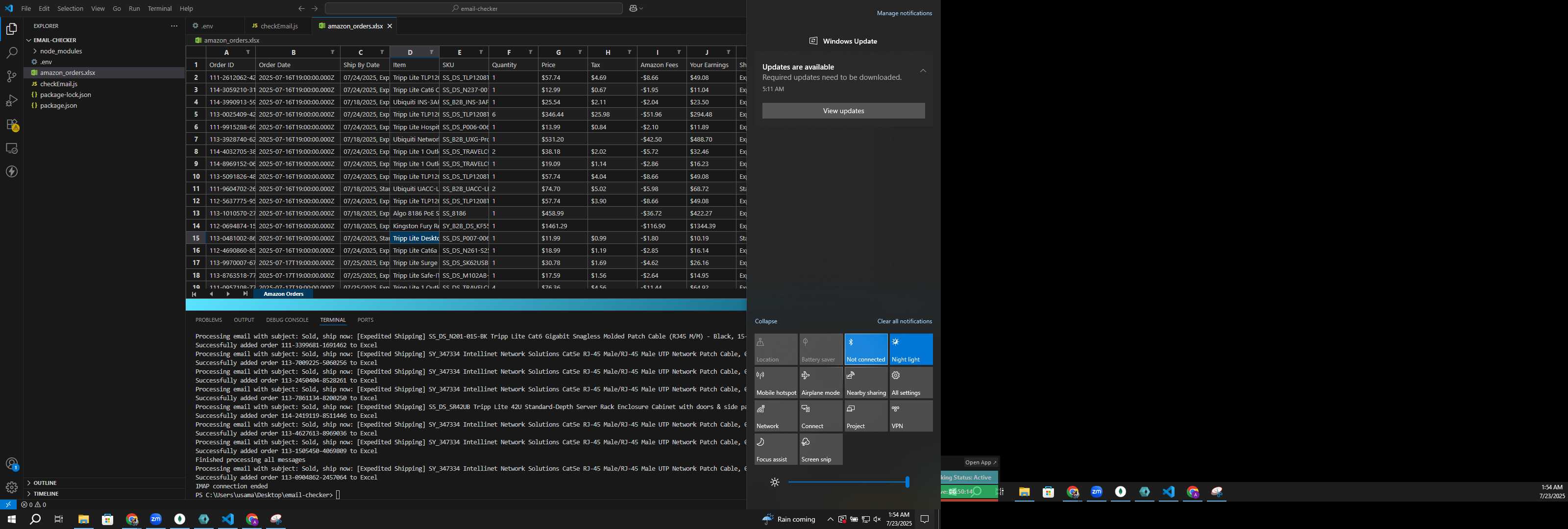Toggle the Location quick action

776,349
